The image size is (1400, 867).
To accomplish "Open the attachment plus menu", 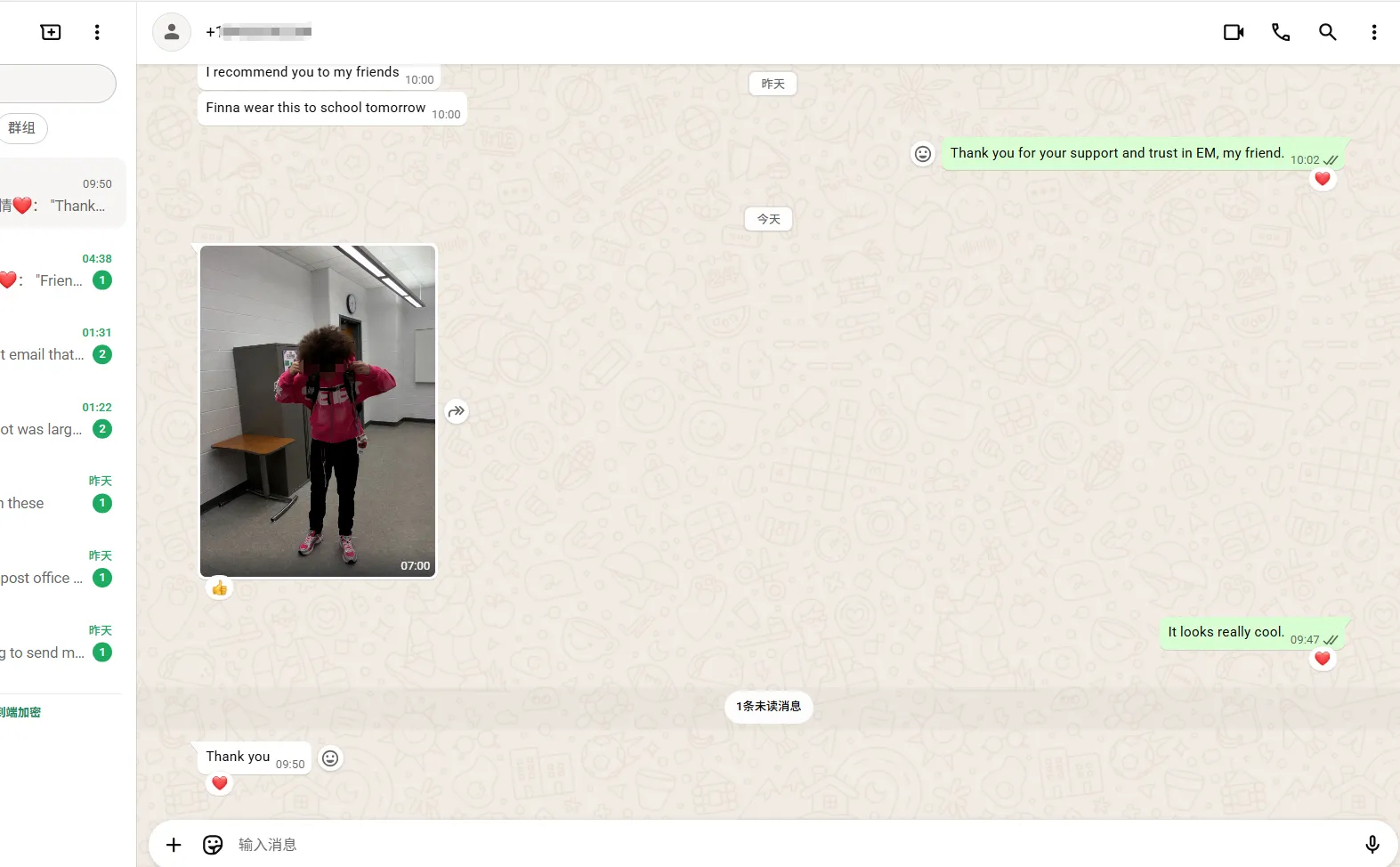I will point(174,845).
